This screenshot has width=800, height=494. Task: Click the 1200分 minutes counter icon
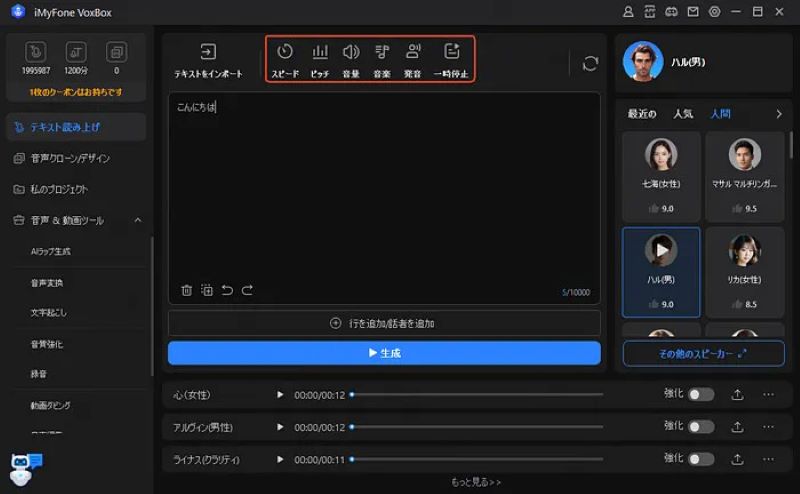point(76,52)
